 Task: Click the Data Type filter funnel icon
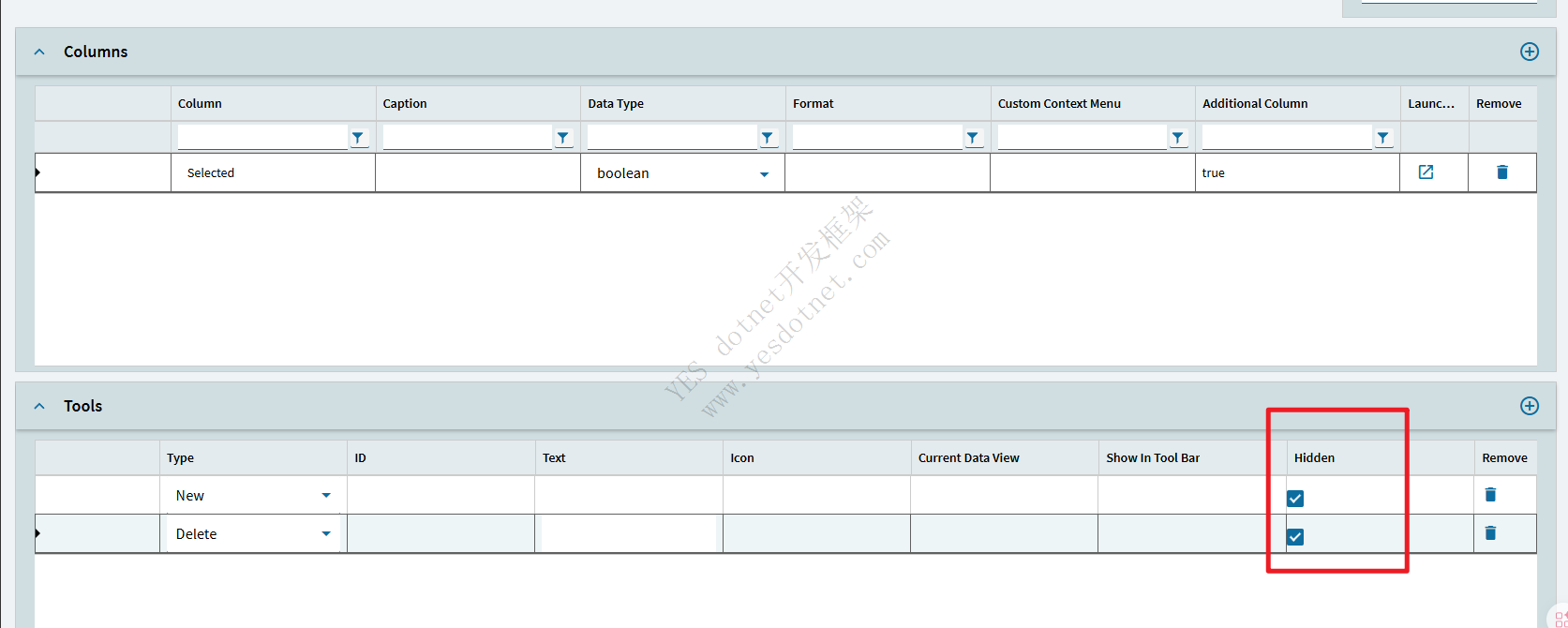768,138
